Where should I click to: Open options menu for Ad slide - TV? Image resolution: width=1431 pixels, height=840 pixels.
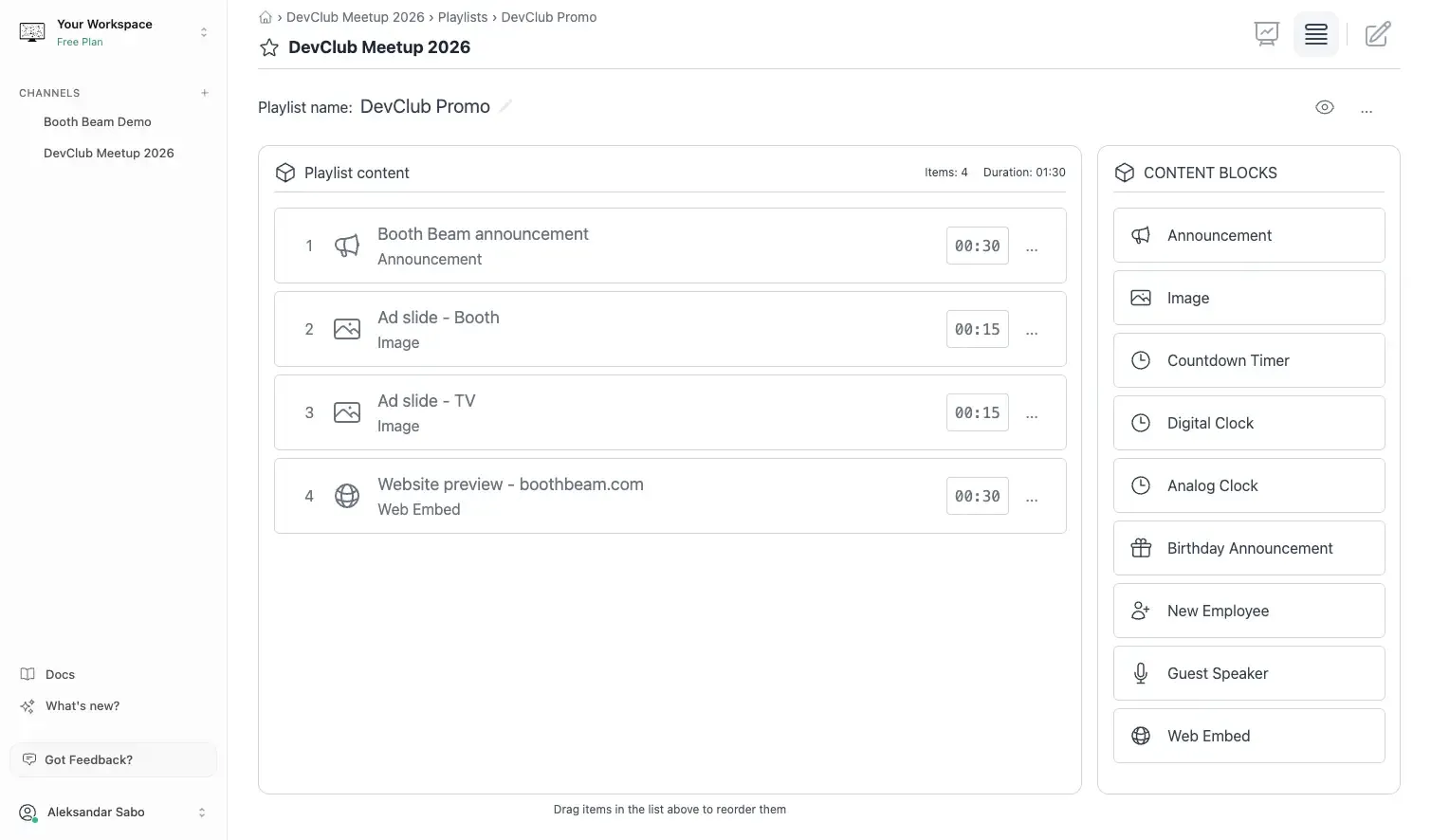pos(1032,413)
